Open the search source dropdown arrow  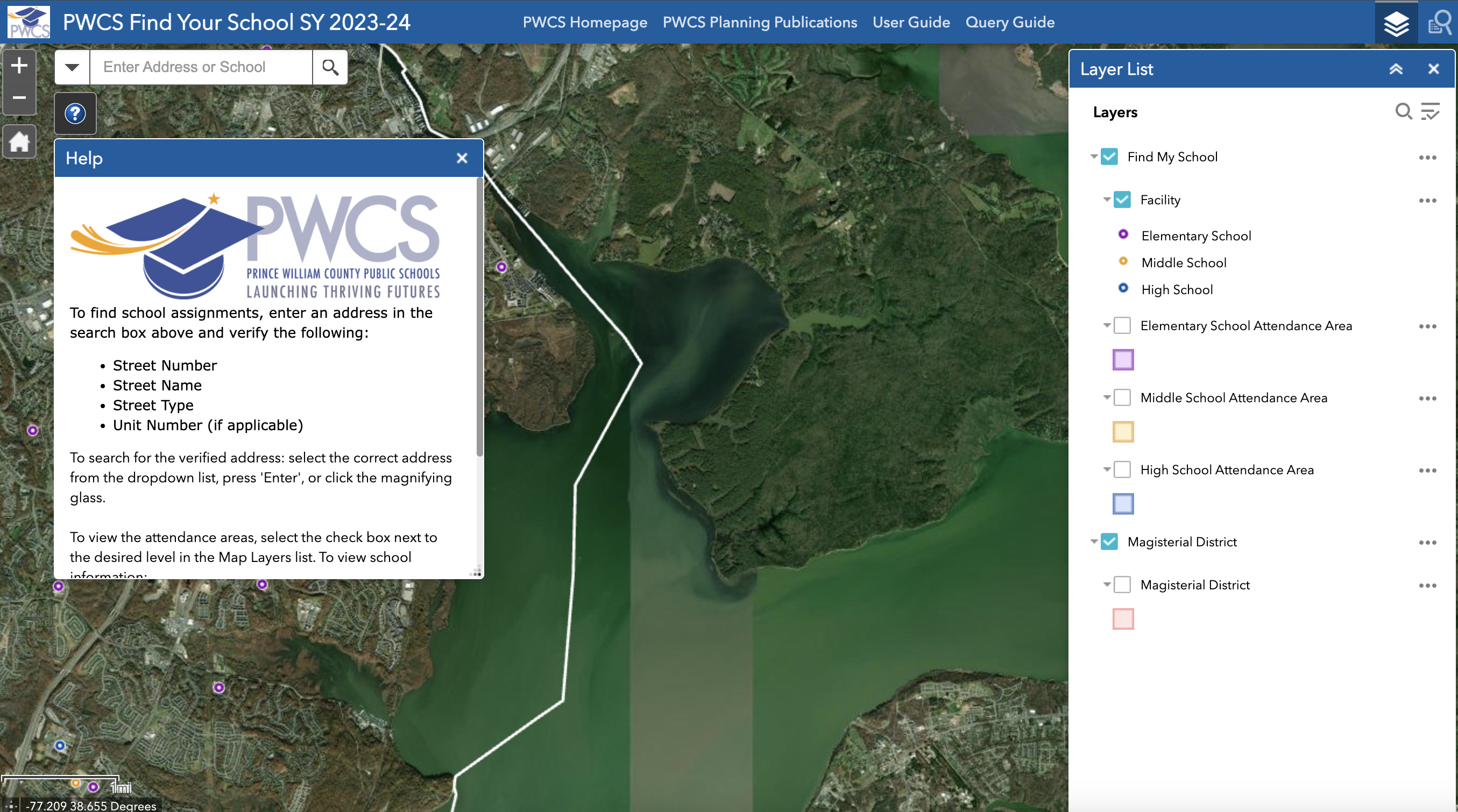click(x=72, y=67)
